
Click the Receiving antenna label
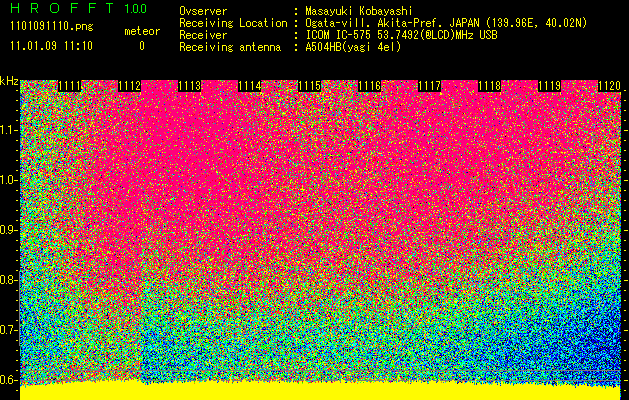(230, 47)
